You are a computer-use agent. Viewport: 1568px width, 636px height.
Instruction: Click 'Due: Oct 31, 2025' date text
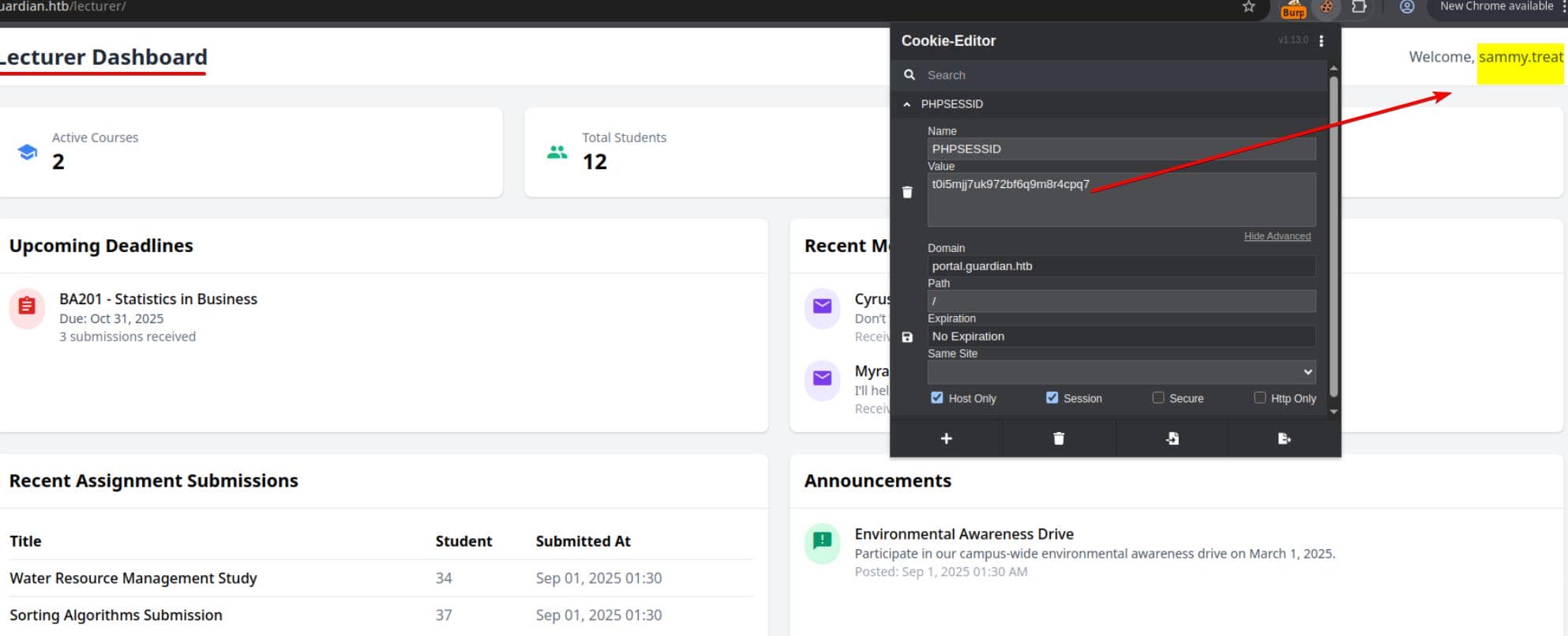point(111,318)
